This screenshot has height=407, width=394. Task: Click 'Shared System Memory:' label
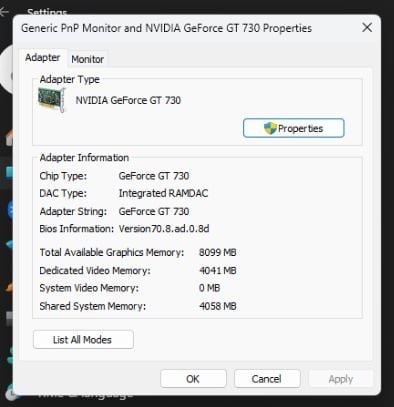pyautogui.click(x=93, y=306)
